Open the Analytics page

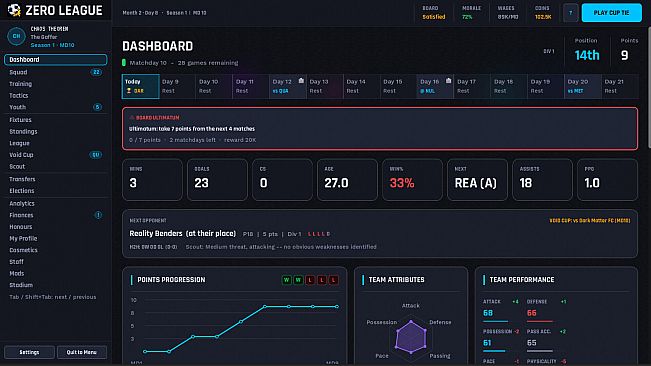coord(56,204)
